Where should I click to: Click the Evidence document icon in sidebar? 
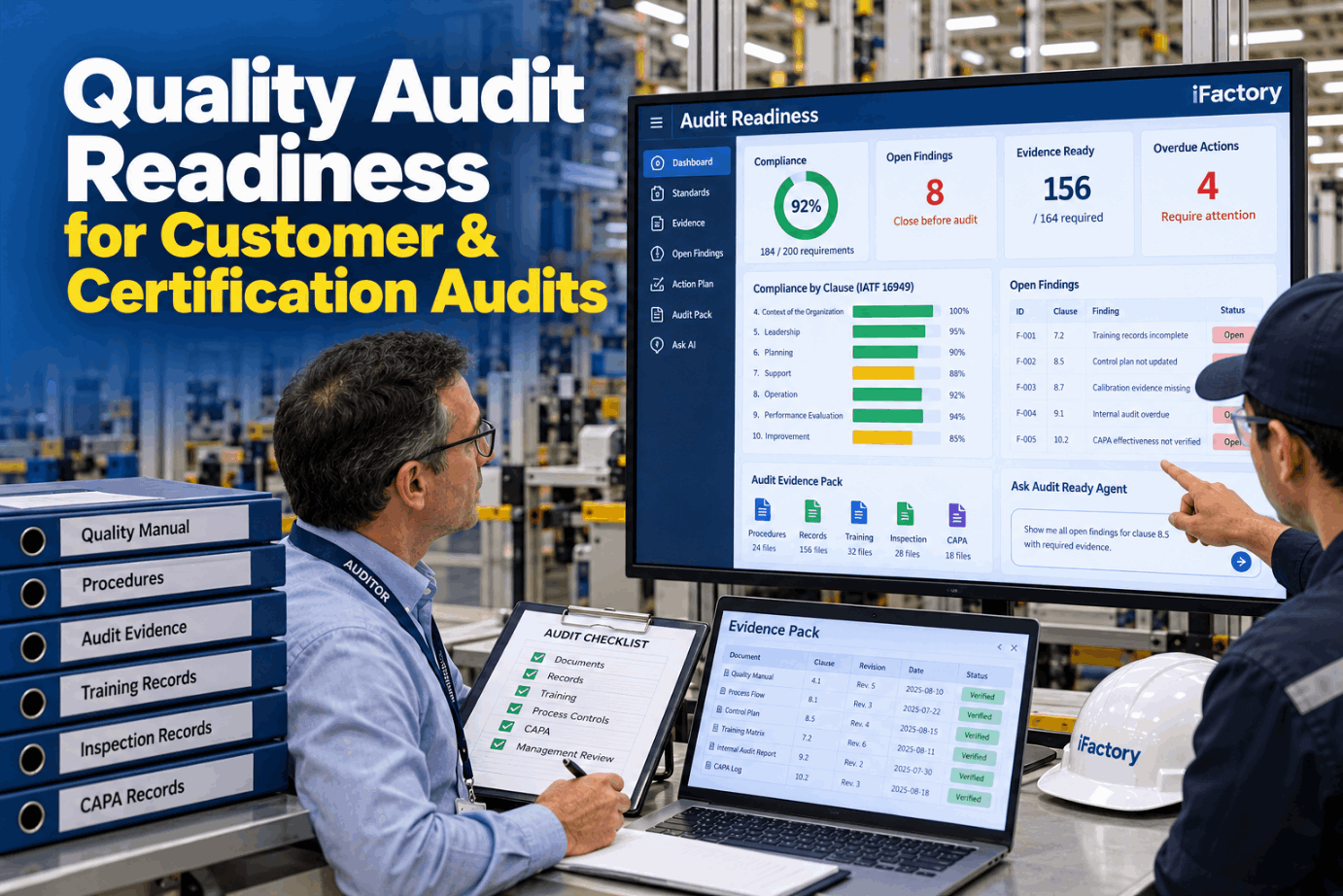[658, 224]
